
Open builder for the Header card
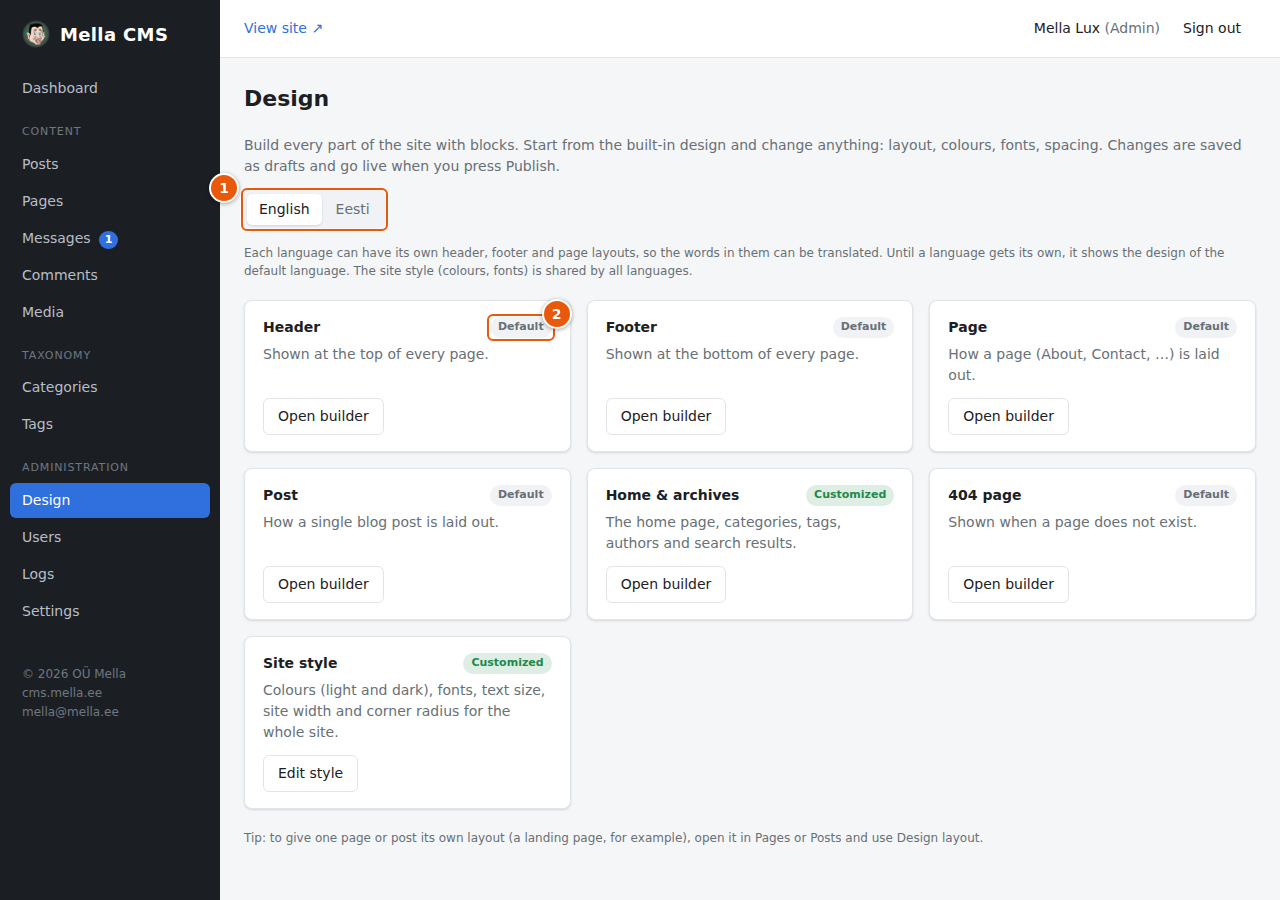(x=323, y=416)
